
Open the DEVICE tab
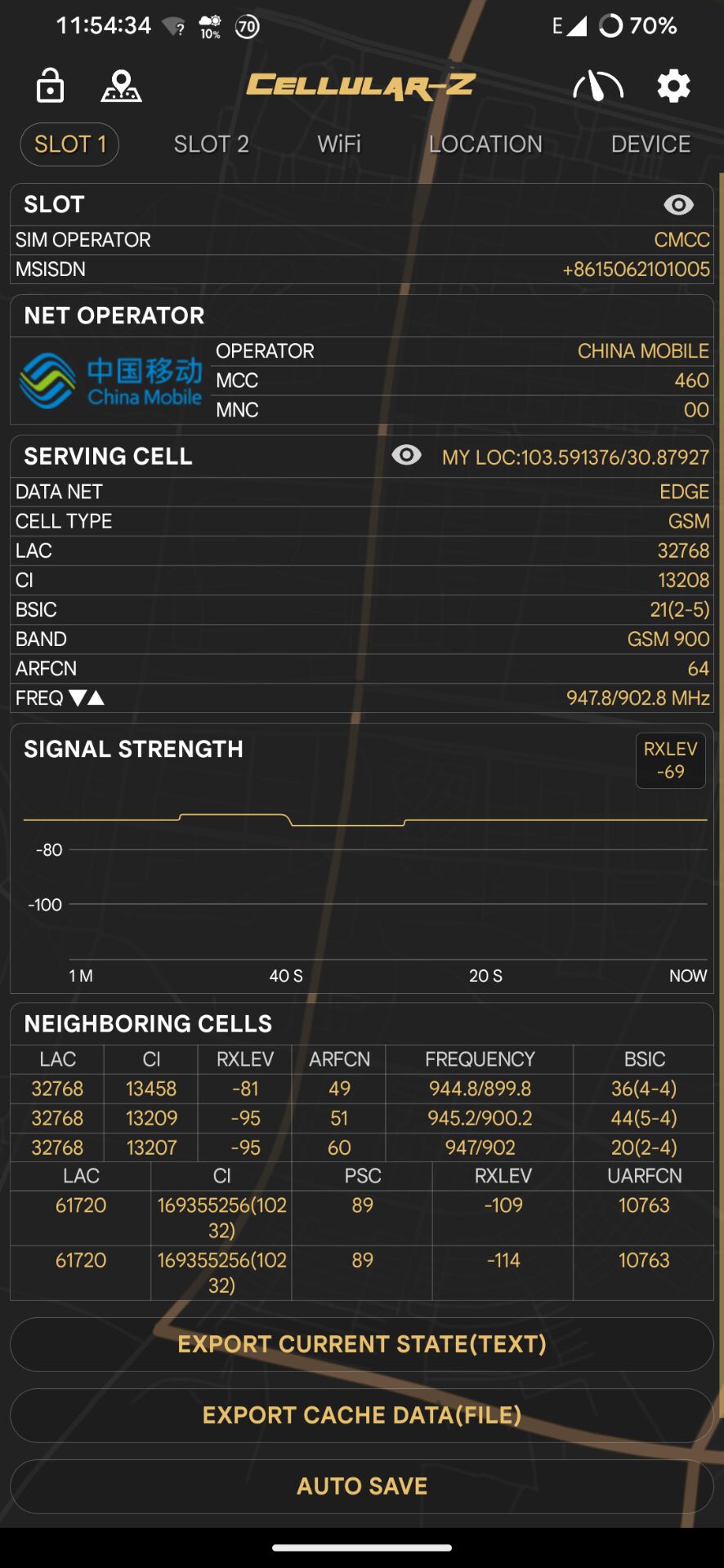click(x=650, y=145)
